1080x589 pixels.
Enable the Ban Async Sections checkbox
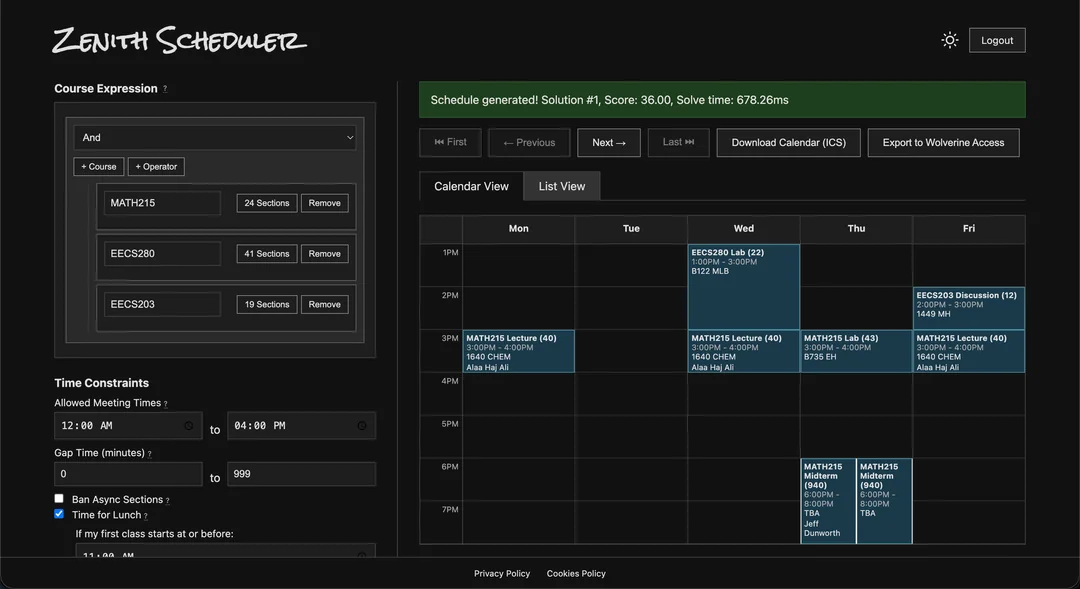[58, 498]
